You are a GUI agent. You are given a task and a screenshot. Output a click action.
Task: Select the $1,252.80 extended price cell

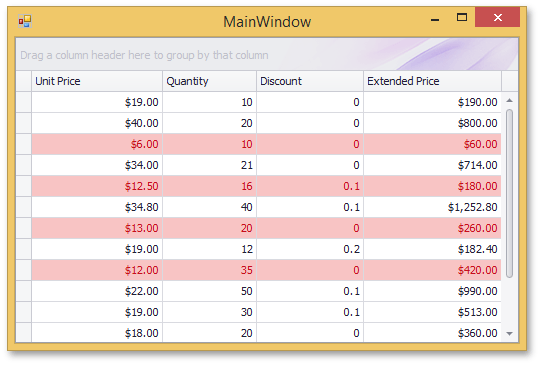pos(432,207)
